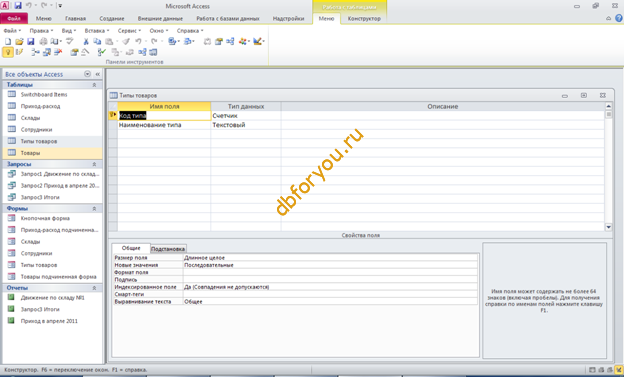Open the Сервис dropdown menu
This screenshot has height=377, width=624.
pos(129,31)
